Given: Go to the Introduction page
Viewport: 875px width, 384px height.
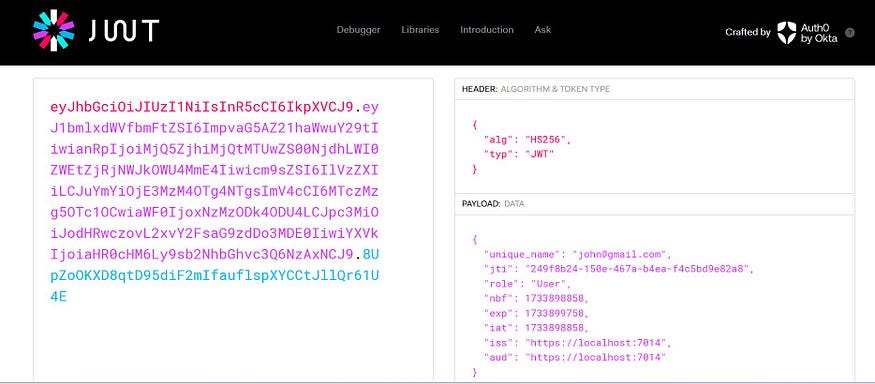Looking at the screenshot, I should click(487, 30).
